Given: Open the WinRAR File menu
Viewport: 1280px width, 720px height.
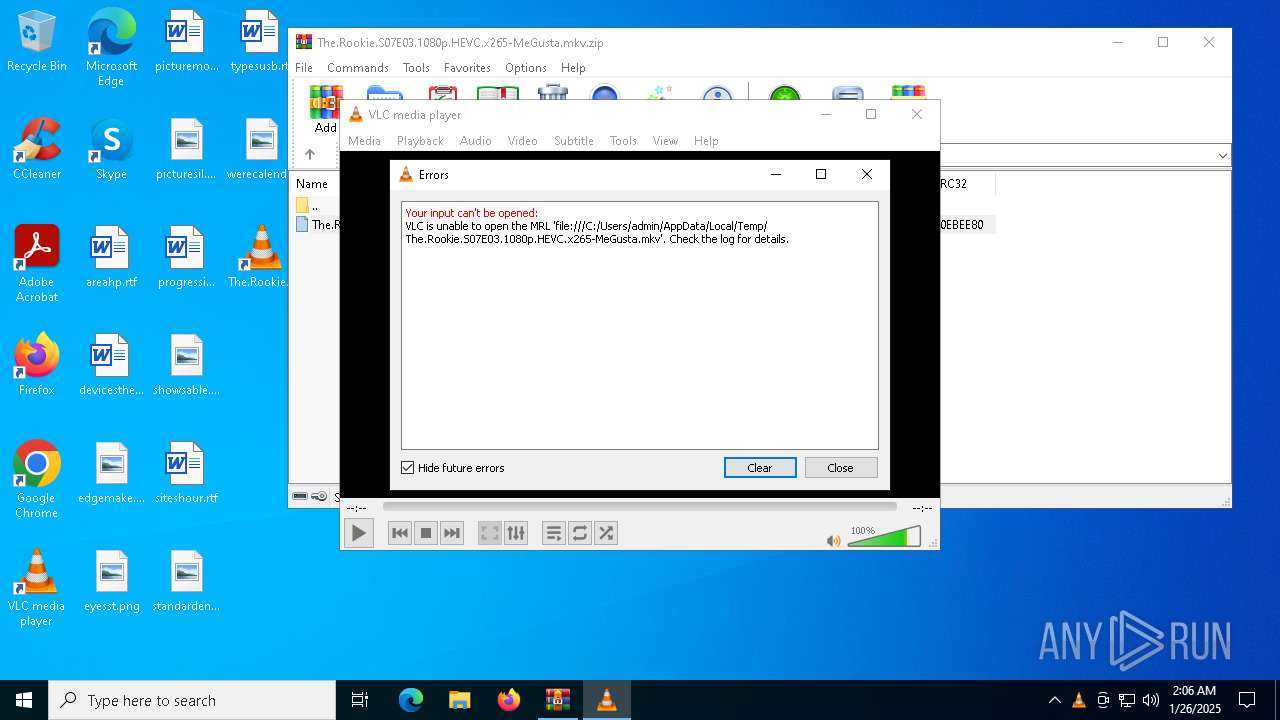Looking at the screenshot, I should click(304, 68).
